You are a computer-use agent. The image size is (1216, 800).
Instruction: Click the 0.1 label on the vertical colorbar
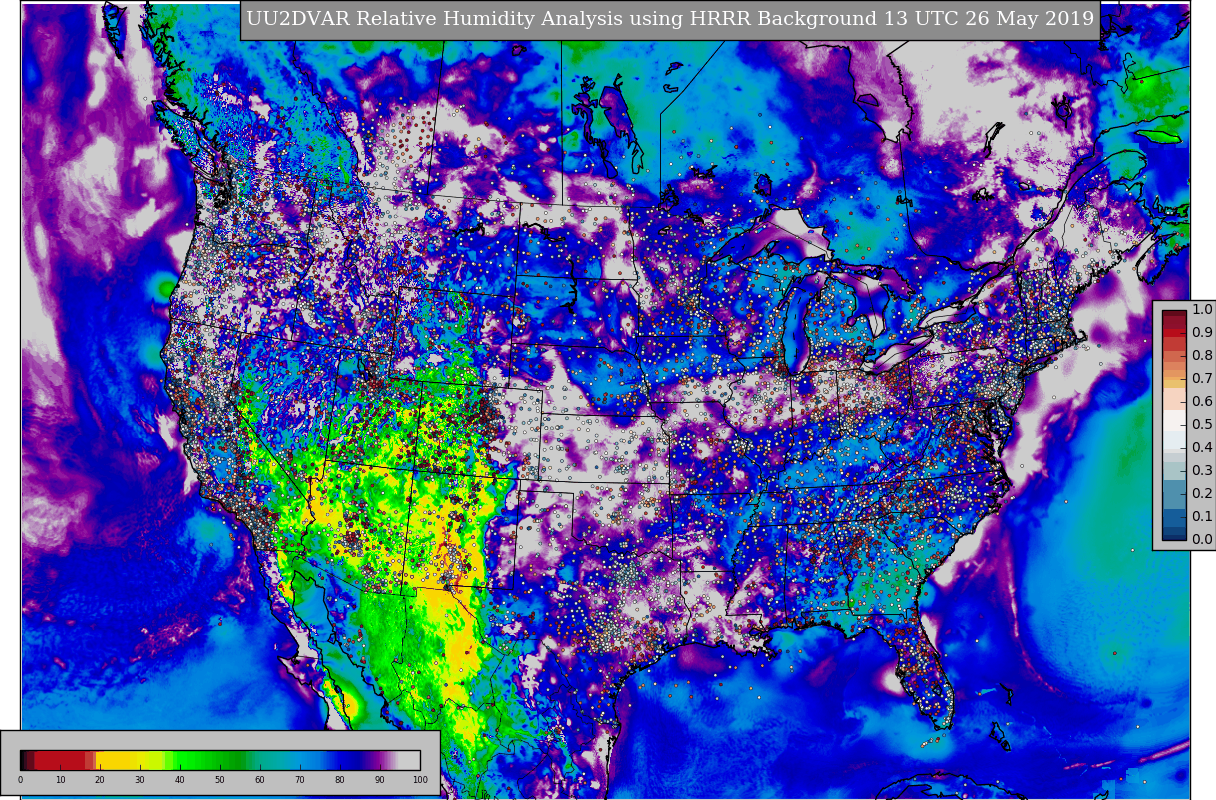pos(1202,516)
